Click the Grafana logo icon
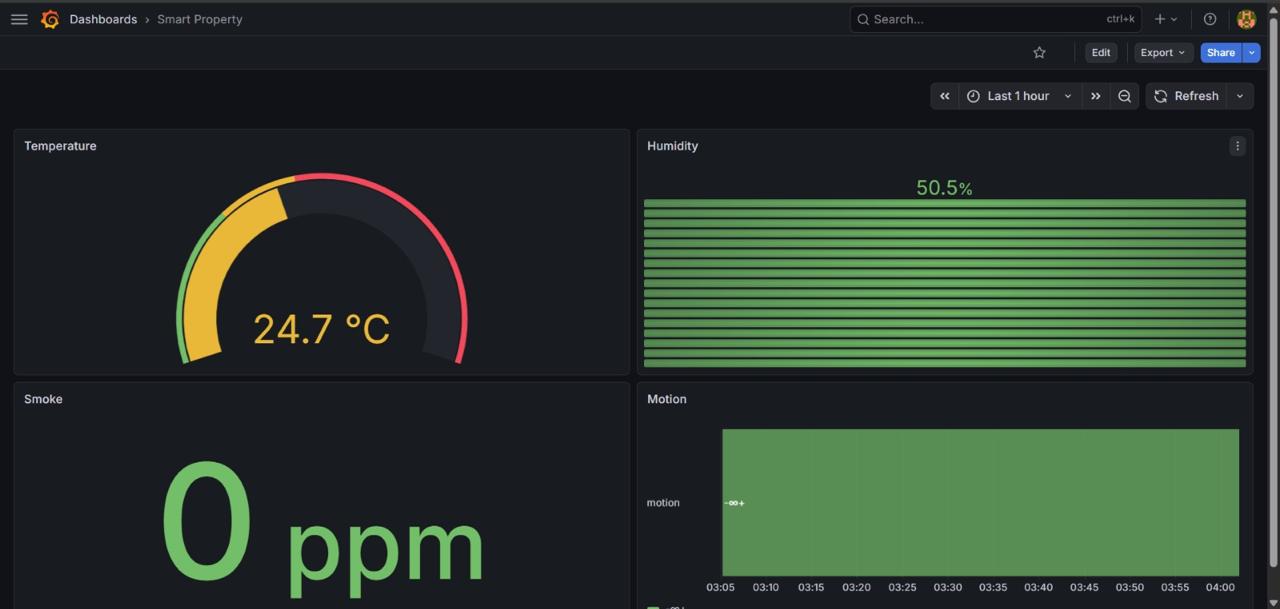The height and width of the screenshot is (609, 1280). 50,19
